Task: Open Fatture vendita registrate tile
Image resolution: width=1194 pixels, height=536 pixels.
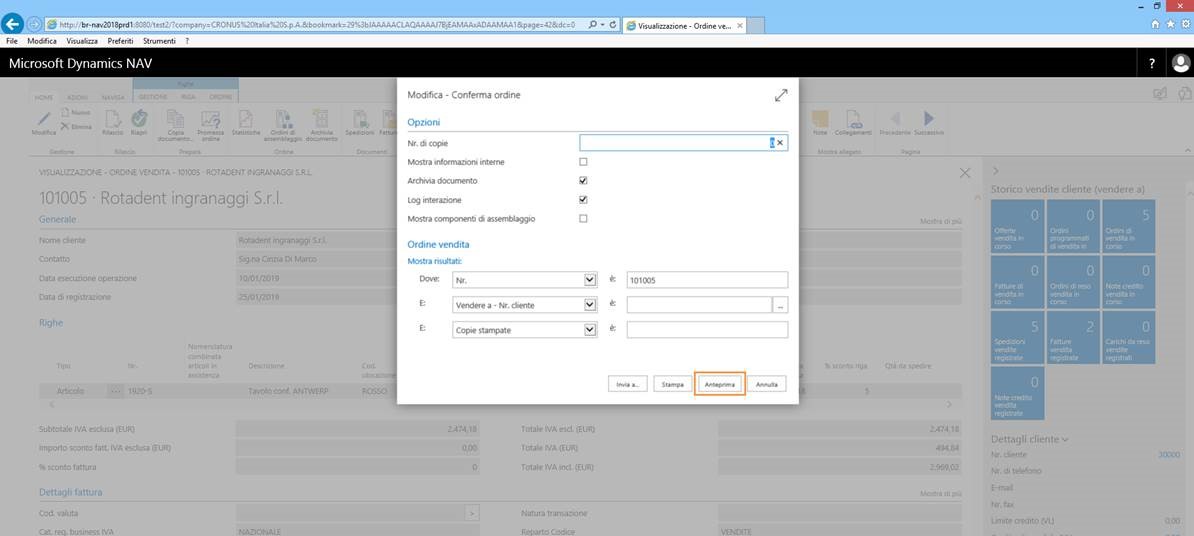Action: (x=1073, y=337)
